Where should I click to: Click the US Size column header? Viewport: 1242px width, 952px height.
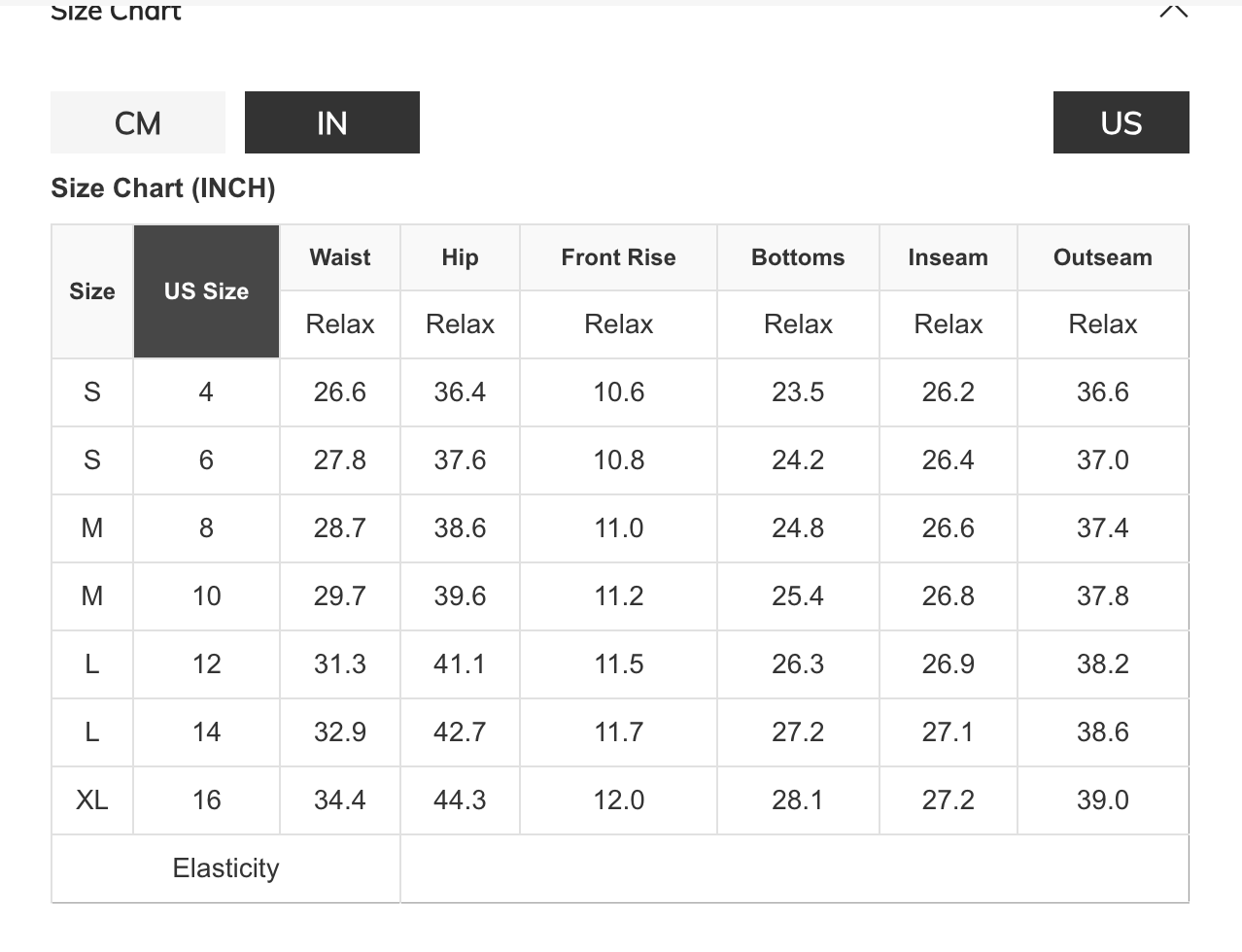point(206,291)
